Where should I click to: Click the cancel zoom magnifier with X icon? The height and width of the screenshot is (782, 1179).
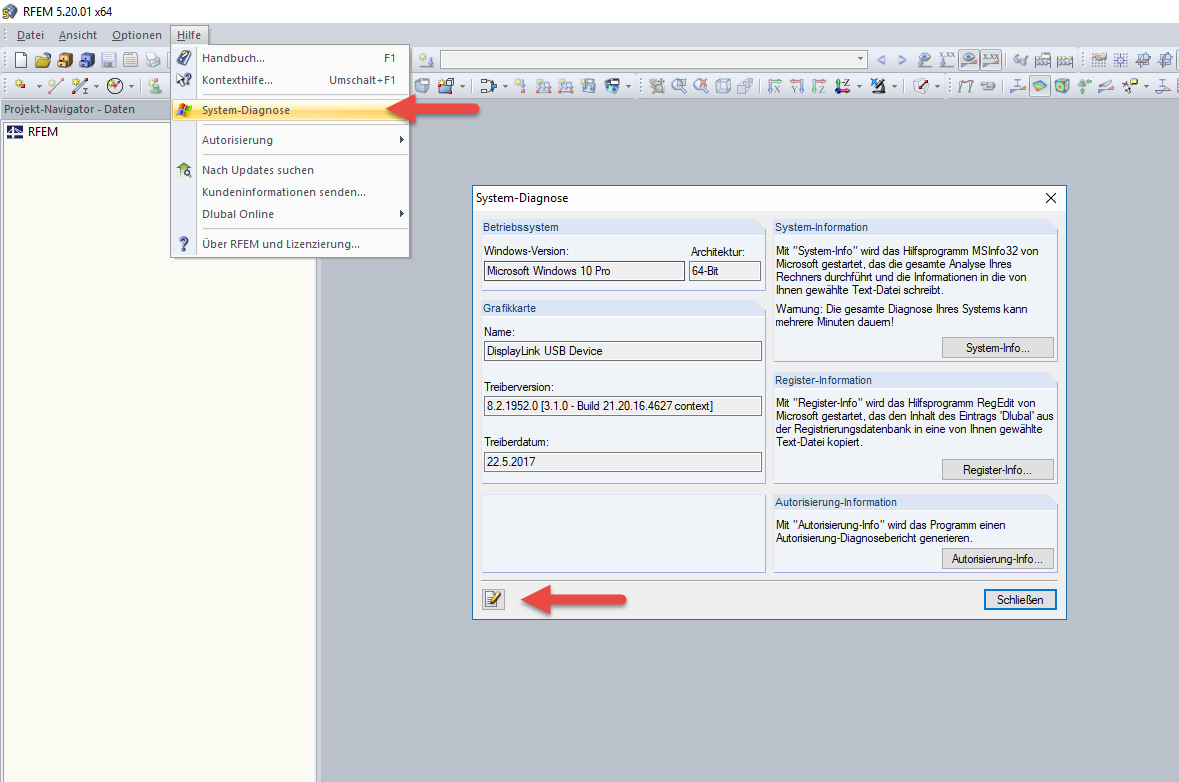[x=701, y=86]
